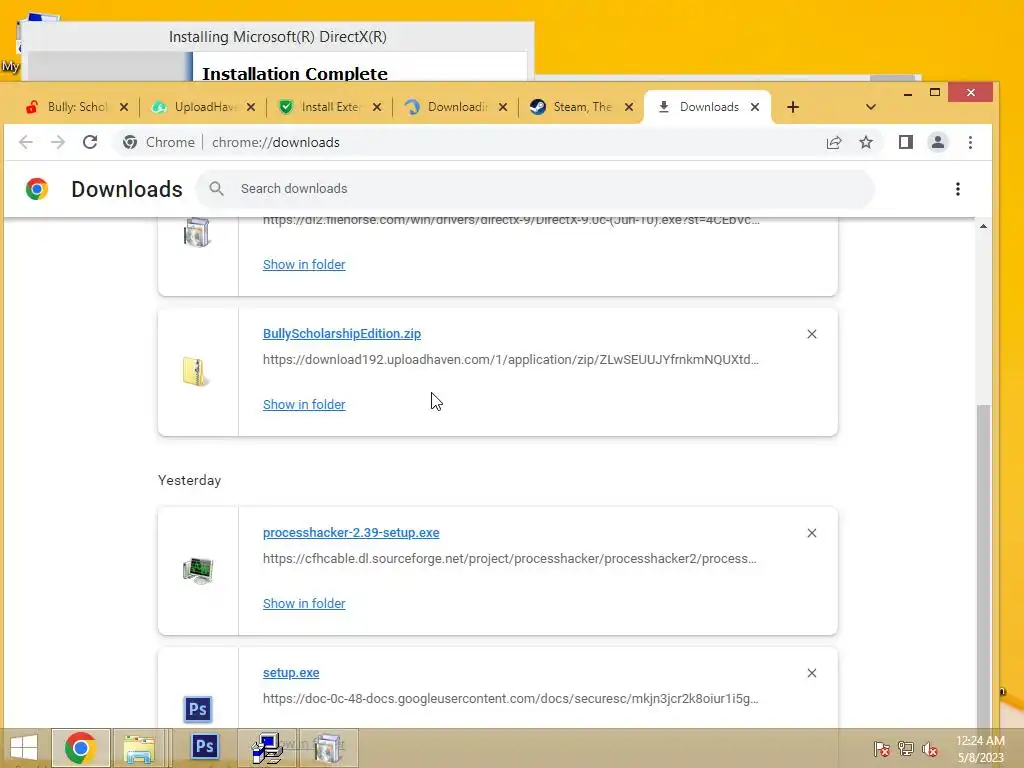Click the Process Hacker file icon
The image size is (1024, 768).
pos(198,571)
